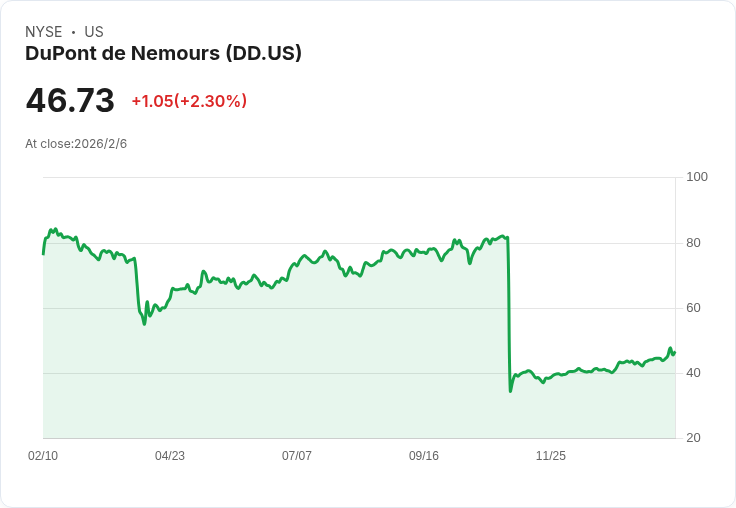The width and height of the screenshot is (736, 508).
Task: Click the At close 2026/2/6 timestamp
Action: [x=76, y=144]
